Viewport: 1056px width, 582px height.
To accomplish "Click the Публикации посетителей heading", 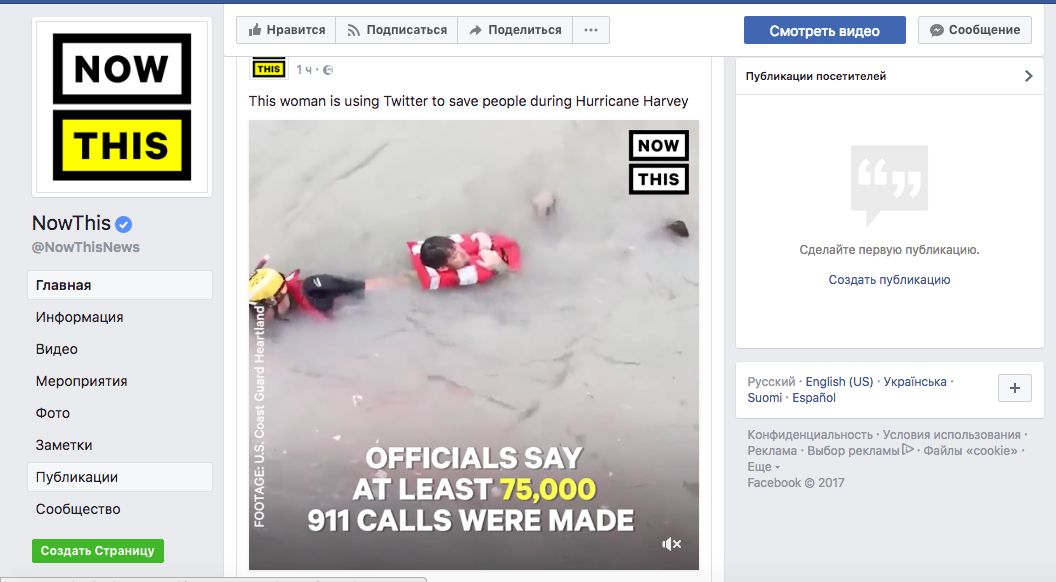I will [x=816, y=76].
